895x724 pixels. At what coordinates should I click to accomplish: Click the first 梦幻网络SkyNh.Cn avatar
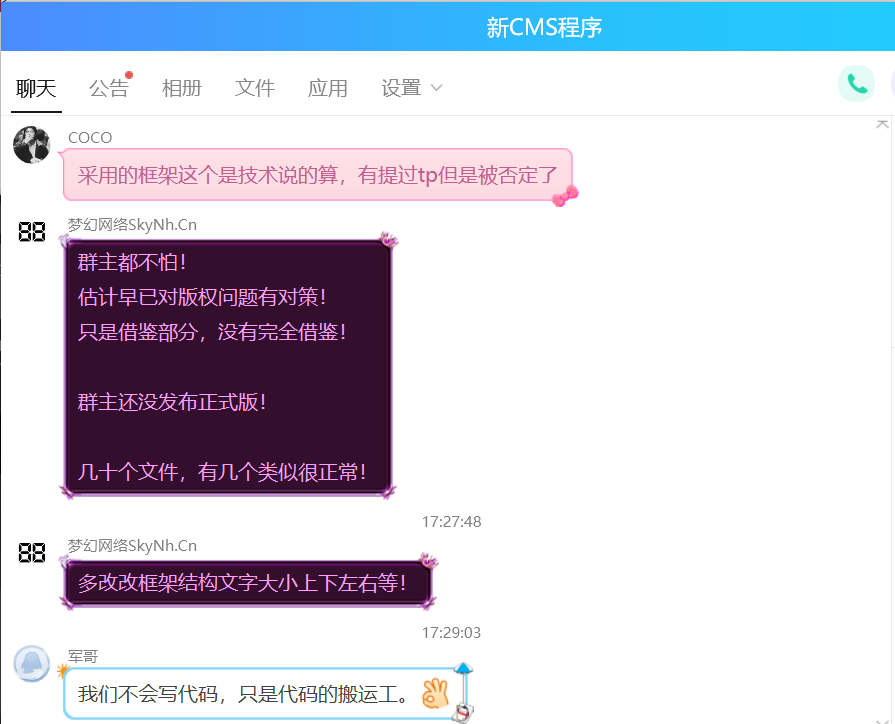click(x=32, y=232)
